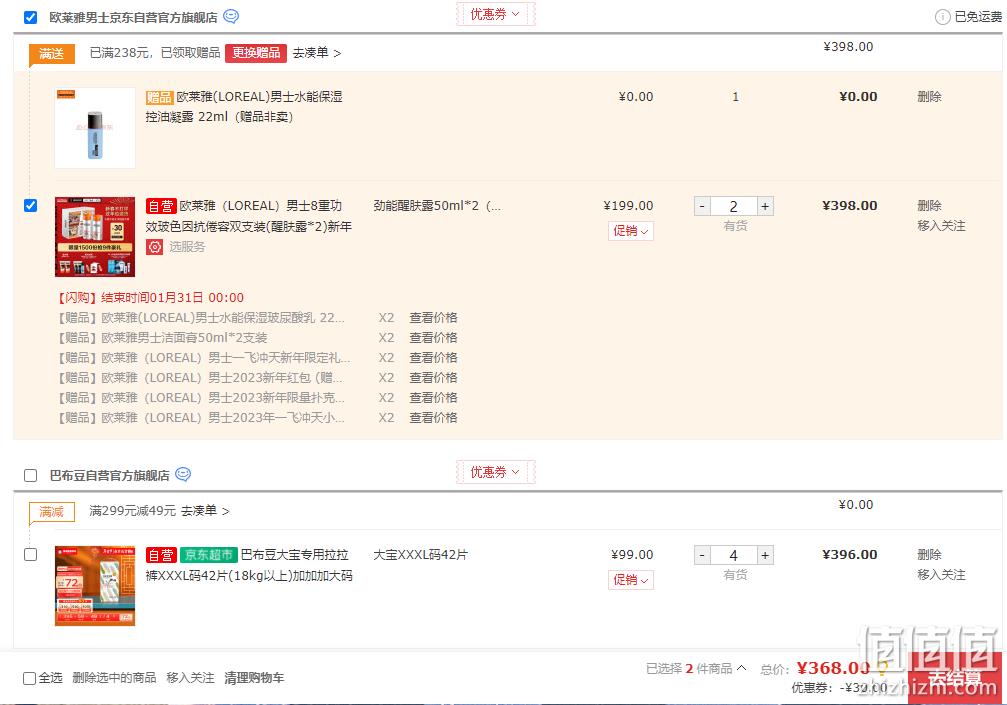Decrease quantity of 欧莱雅 醒肤露 item
The width and height of the screenshot is (1007, 705).
(702, 206)
